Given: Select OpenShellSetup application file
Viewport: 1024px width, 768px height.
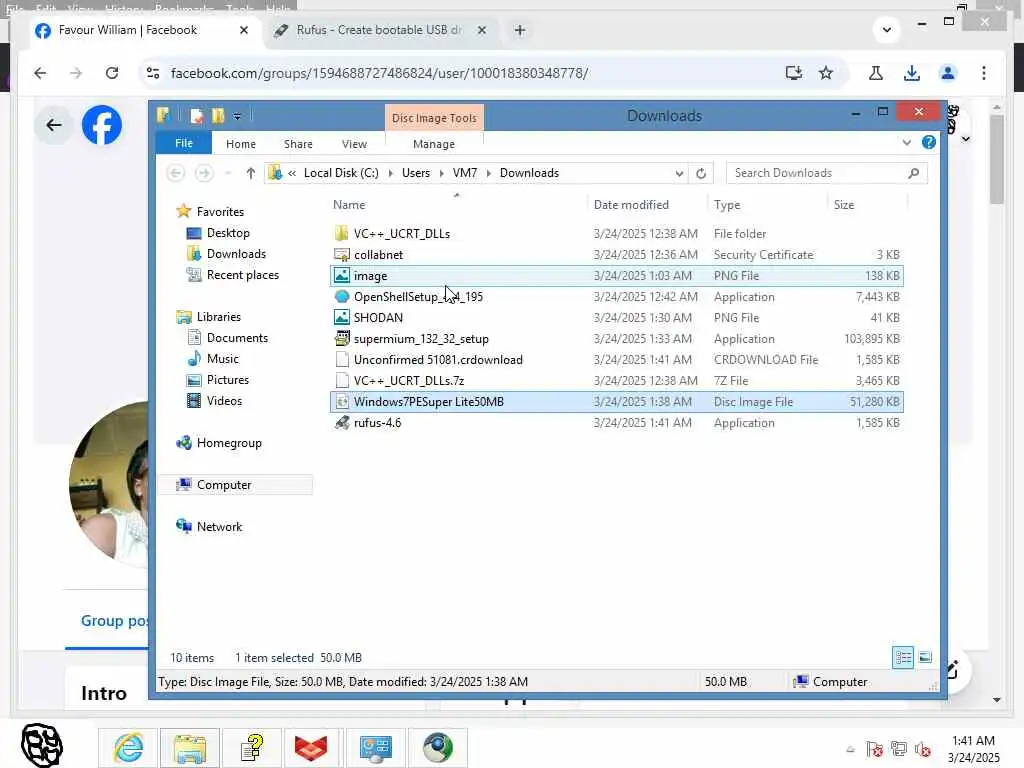Looking at the screenshot, I should [616, 296].
